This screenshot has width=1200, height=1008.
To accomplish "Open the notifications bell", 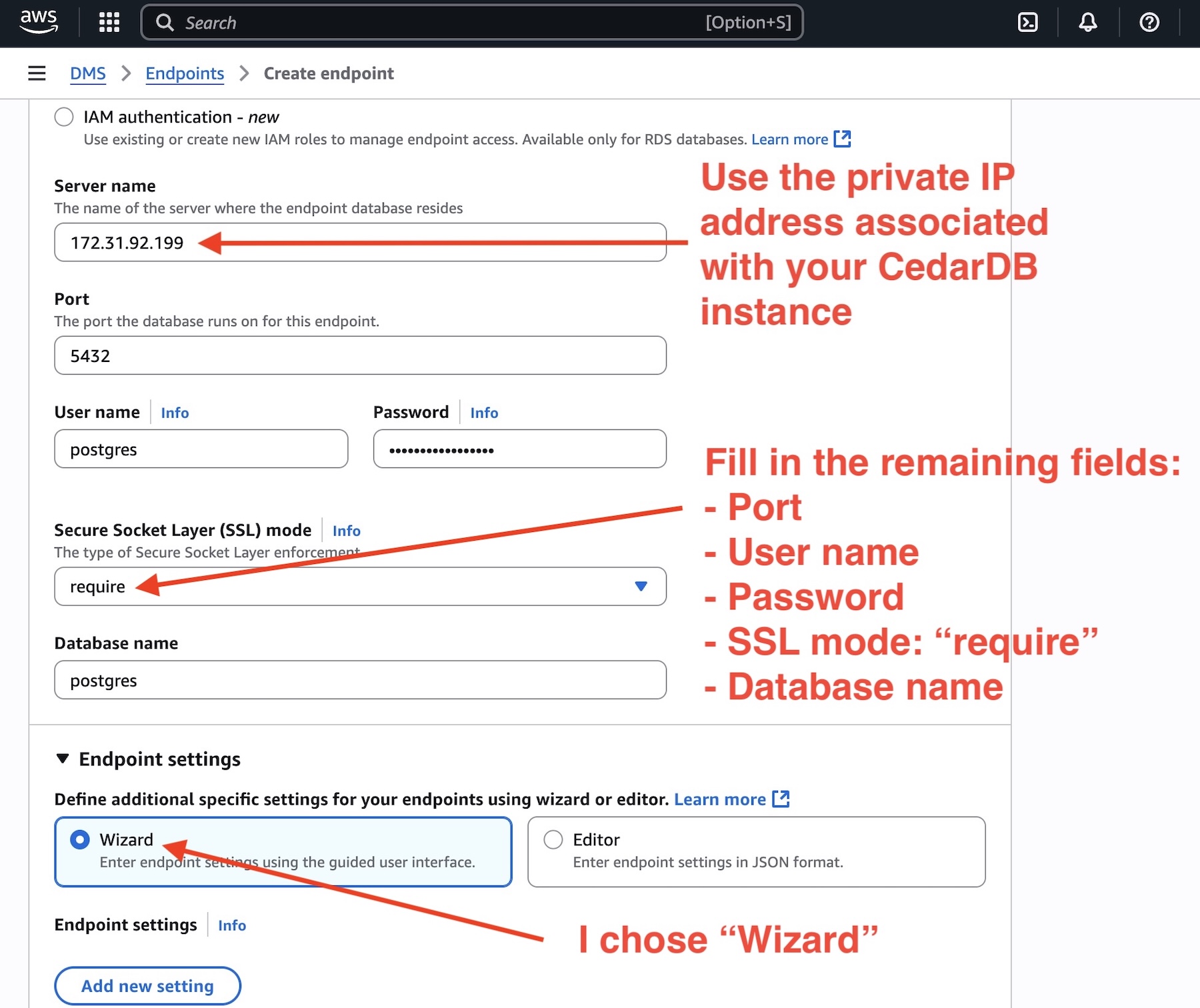I will pyautogui.click(x=1087, y=23).
